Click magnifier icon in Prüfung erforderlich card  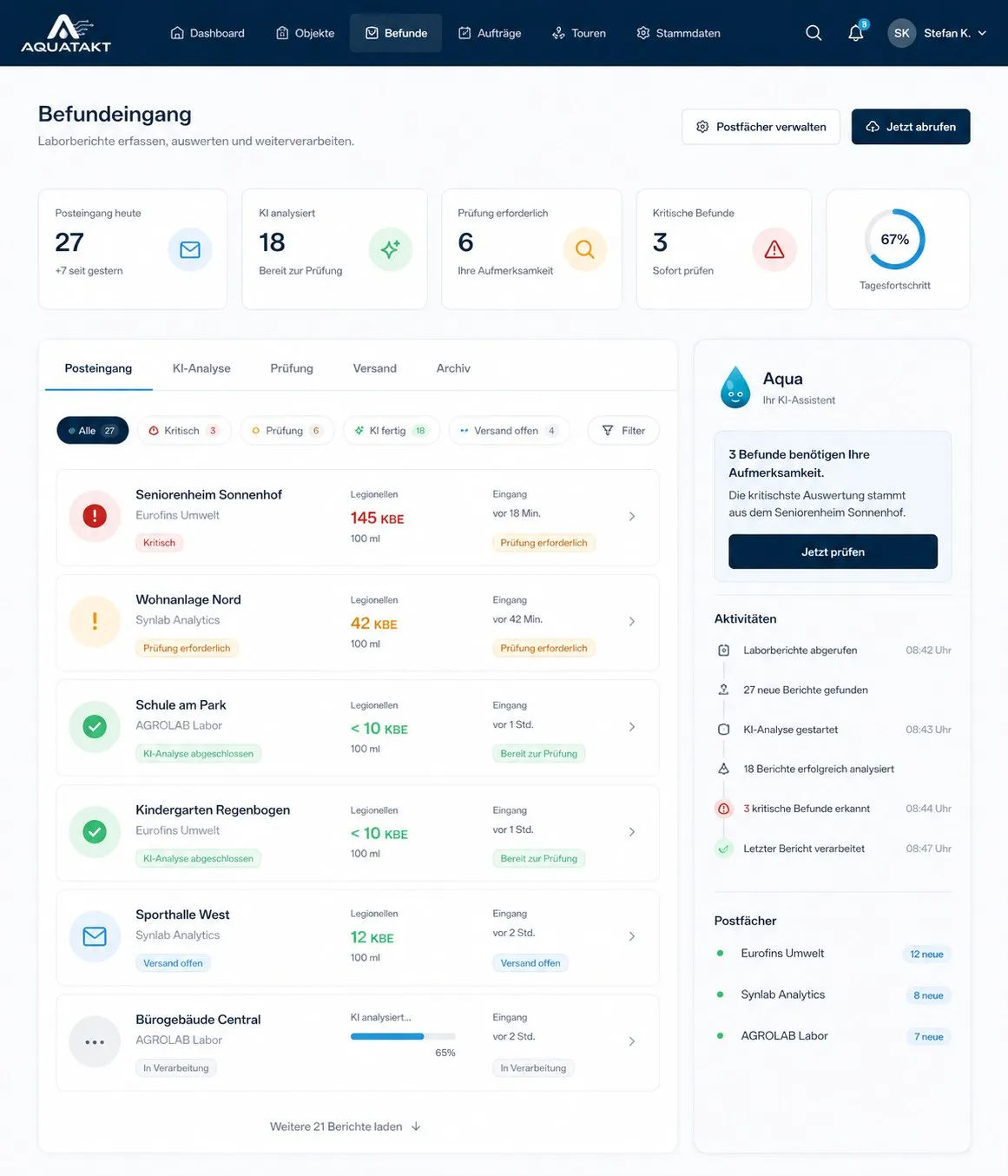tap(585, 249)
